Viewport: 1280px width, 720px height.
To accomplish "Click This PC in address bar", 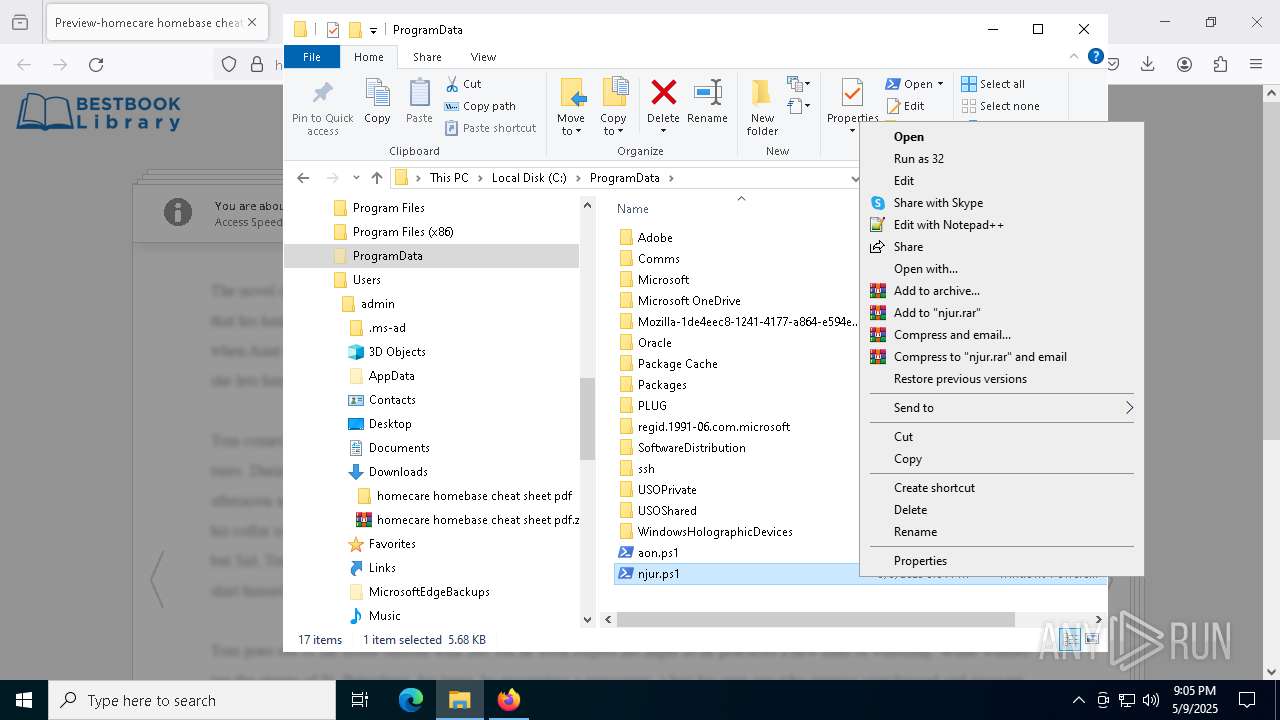I will 449,178.
